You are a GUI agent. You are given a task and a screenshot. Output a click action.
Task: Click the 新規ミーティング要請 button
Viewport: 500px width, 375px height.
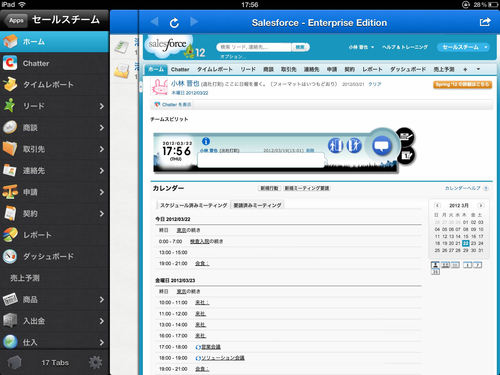tap(307, 188)
